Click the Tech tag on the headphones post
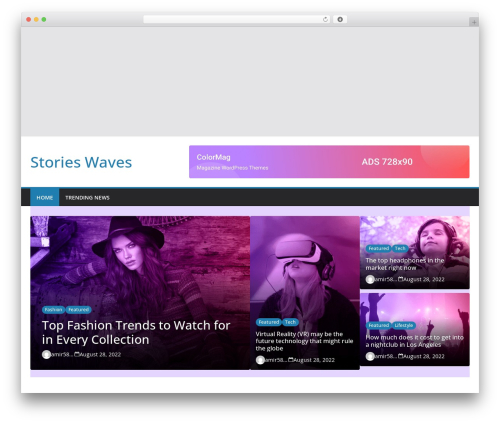Image resolution: width=500 pixels, height=423 pixels. (x=400, y=248)
